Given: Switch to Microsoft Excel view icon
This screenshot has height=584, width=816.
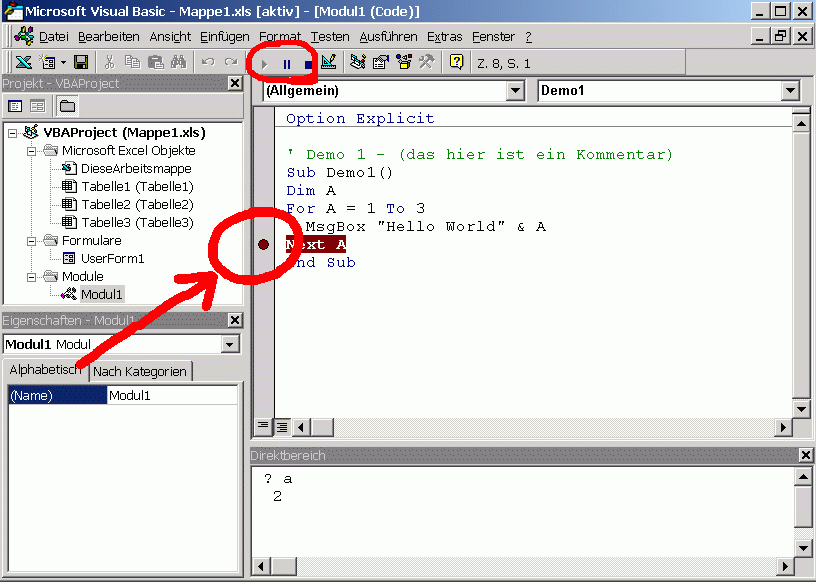Looking at the screenshot, I should 25,62.
